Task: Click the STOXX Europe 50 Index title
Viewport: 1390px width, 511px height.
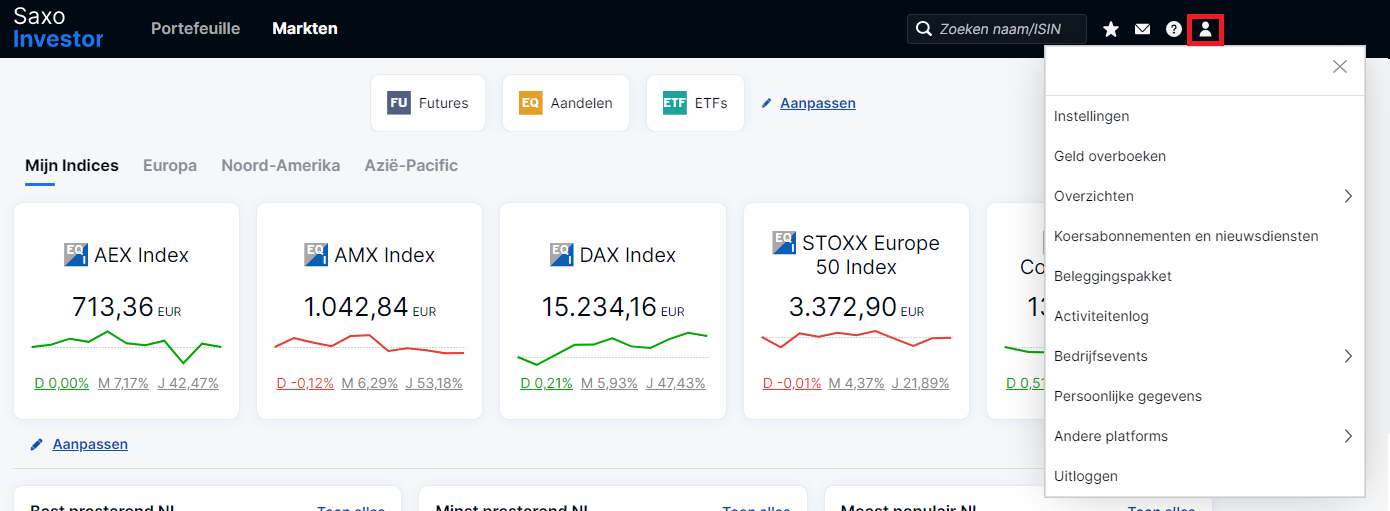Action: tap(870, 255)
